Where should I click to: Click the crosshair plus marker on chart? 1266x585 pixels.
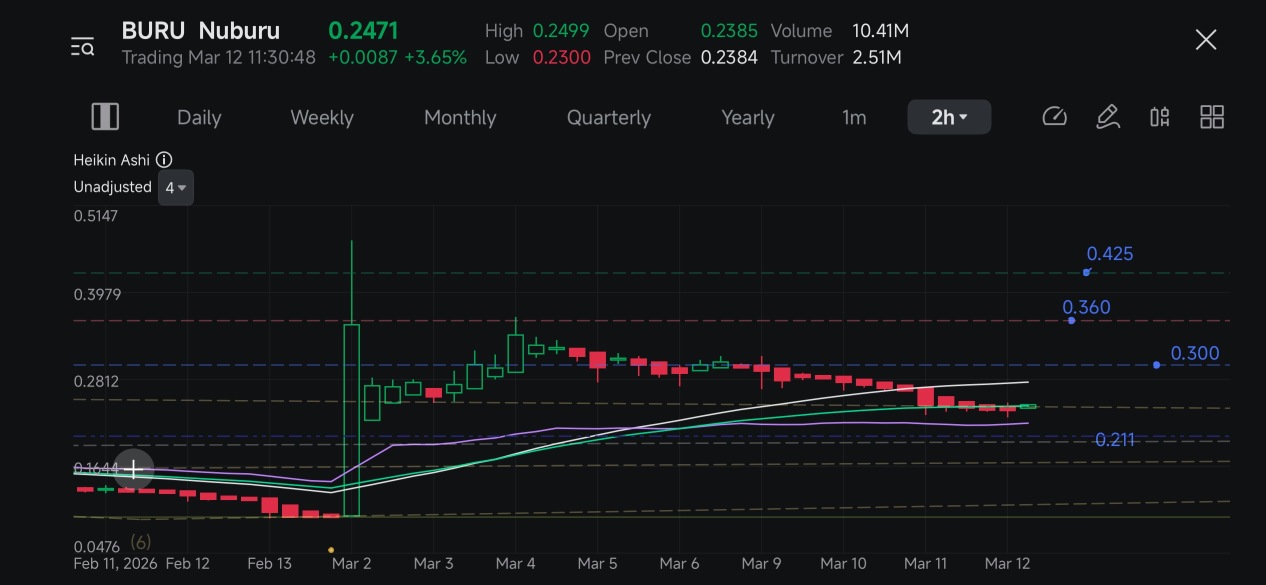click(133, 469)
